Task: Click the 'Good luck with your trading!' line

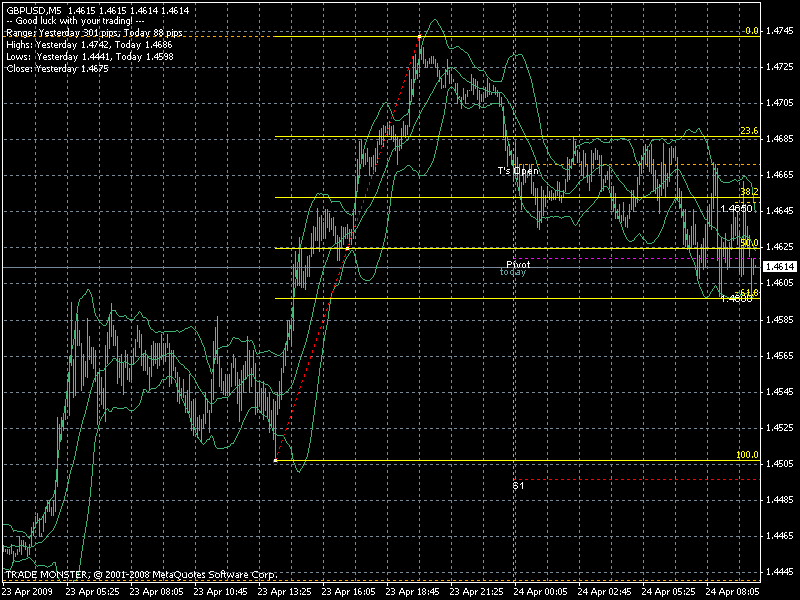Action: [x=75, y=21]
